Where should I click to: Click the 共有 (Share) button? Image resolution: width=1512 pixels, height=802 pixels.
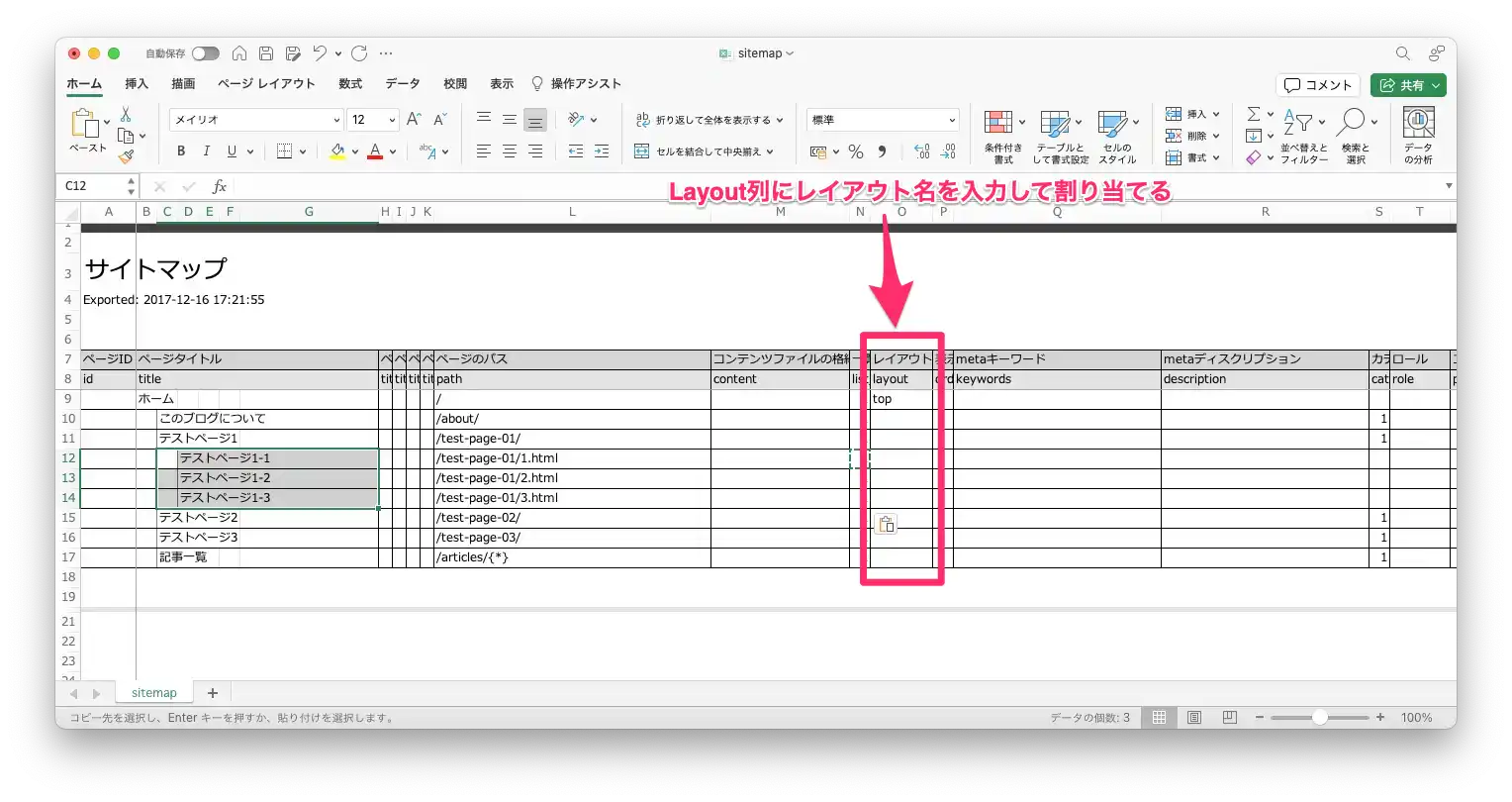coord(1408,85)
